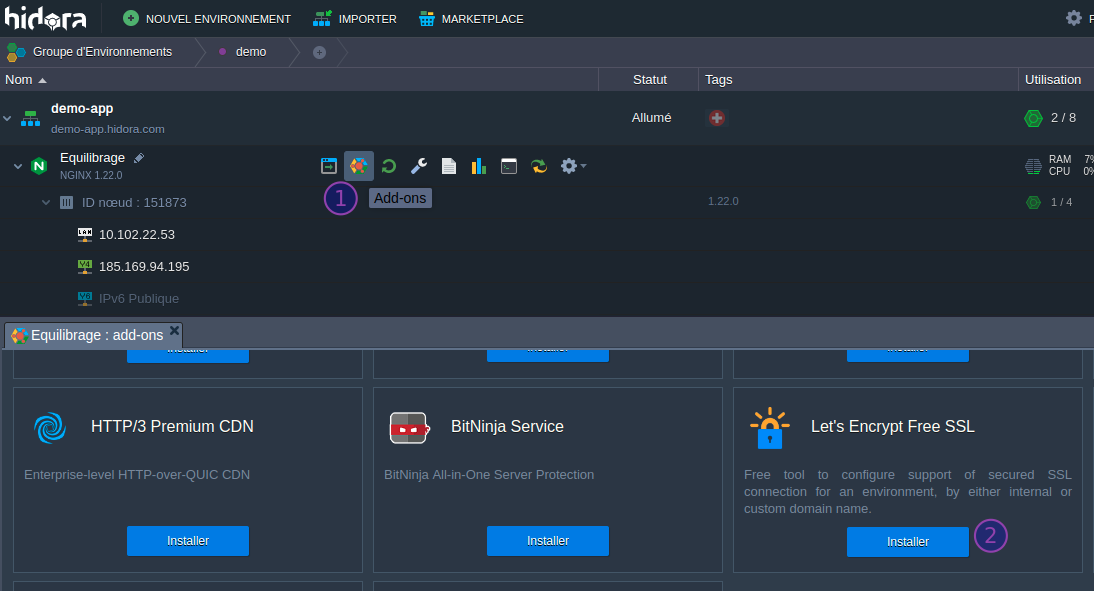Click the Redeploy containers icon
The image size is (1094, 591).
539,166
